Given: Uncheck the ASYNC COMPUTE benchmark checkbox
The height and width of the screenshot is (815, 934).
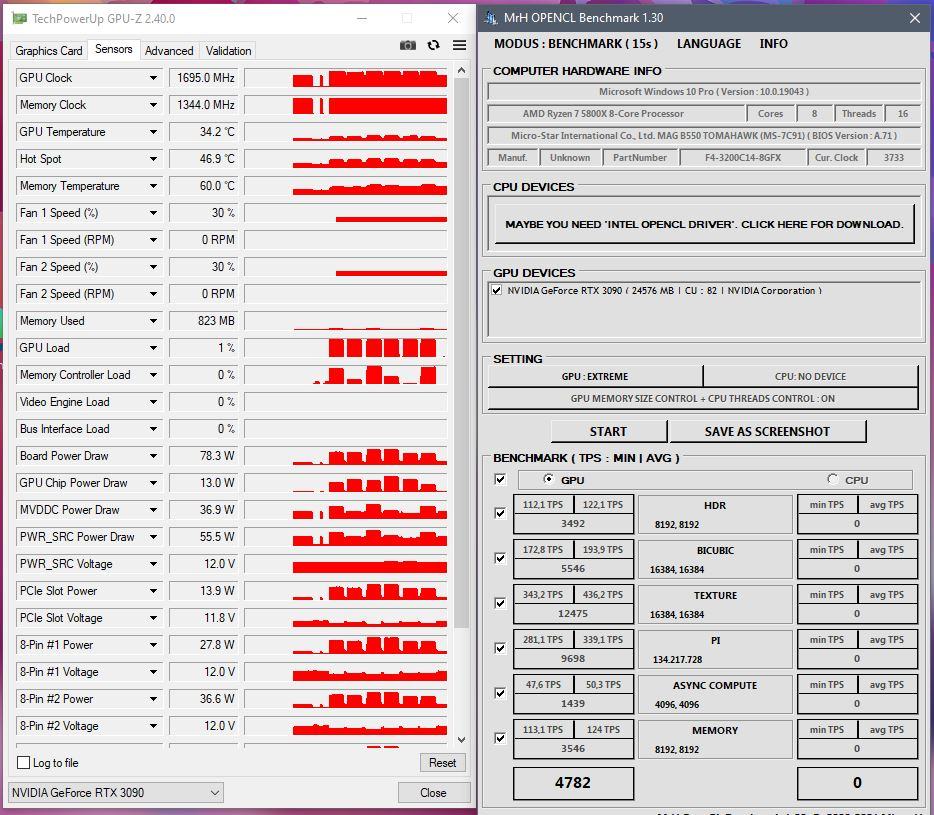Looking at the screenshot, I should coord(500,693).
